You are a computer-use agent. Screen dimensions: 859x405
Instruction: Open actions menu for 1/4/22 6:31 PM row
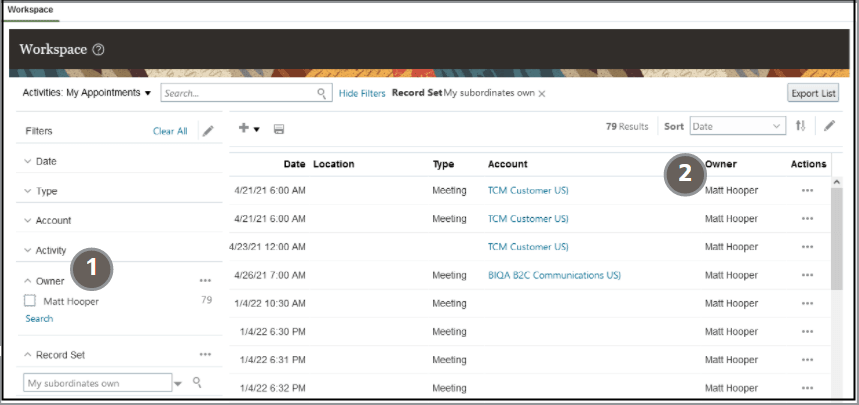(807, 360)
